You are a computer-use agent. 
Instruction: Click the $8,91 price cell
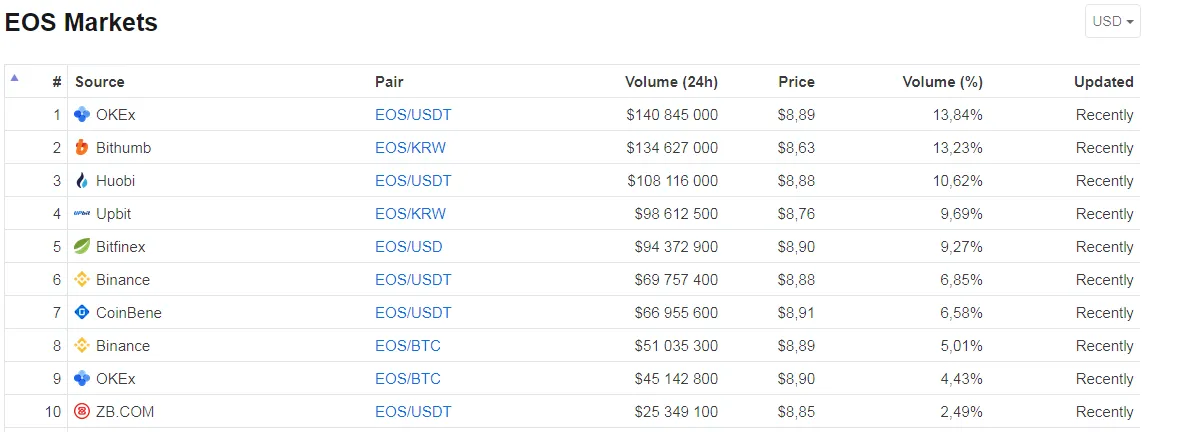pyautogui.click(x=797, y=312)
